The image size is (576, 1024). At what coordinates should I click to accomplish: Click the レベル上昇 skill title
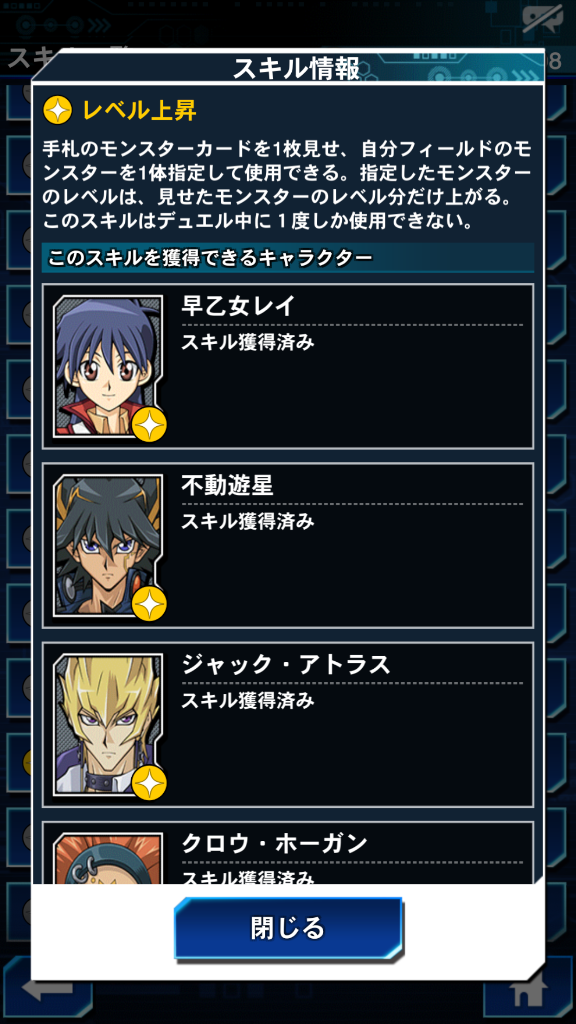pyautogui.click(x=139, y=111)
